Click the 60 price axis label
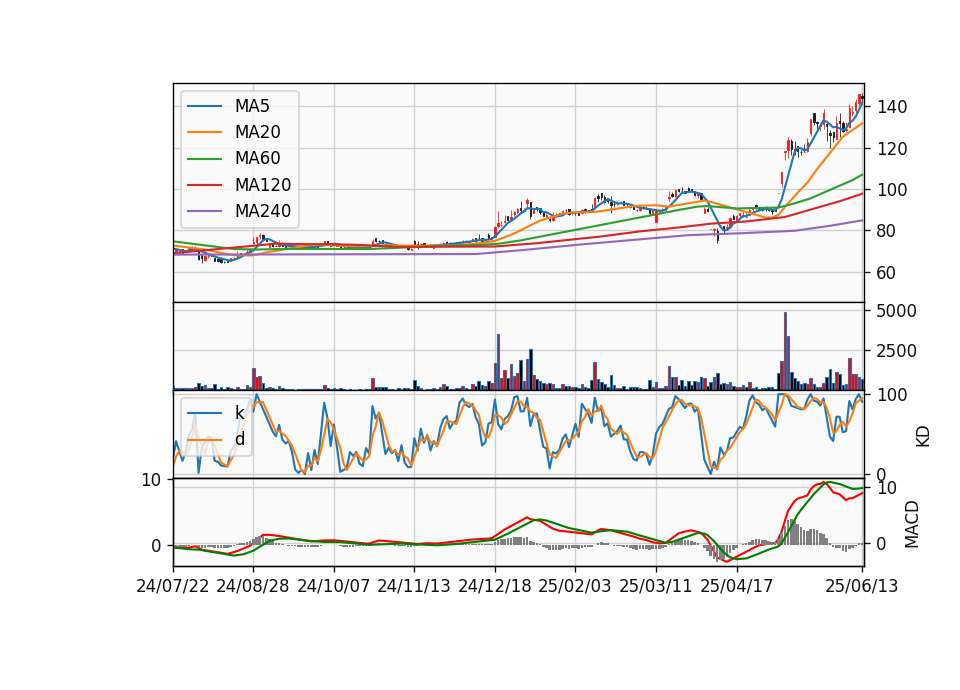Viewport: 960px width, 690px height. click(x=887, y=272)
